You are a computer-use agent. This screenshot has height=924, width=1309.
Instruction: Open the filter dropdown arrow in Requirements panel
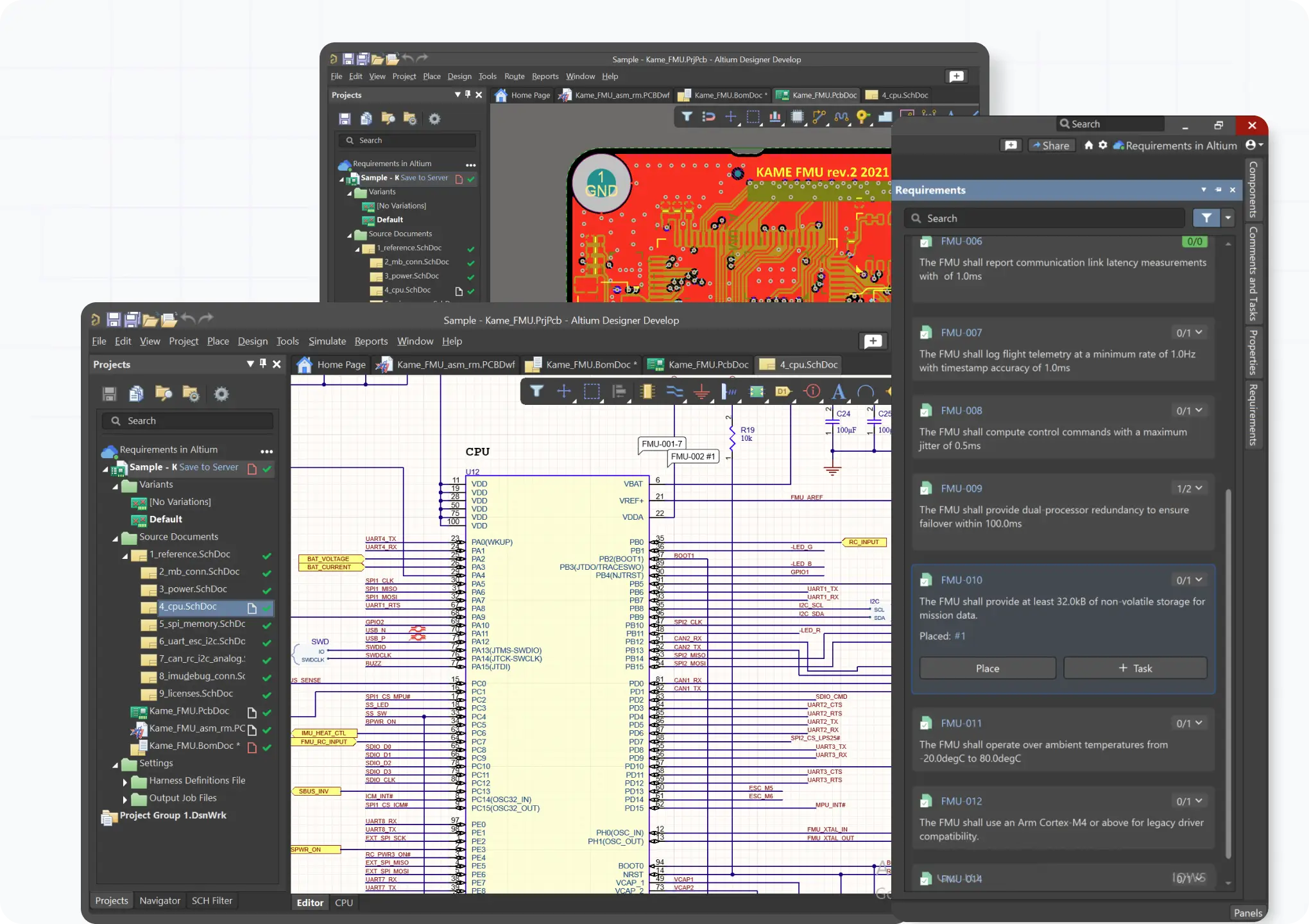pyautogui.click(x=1228, y=218)
